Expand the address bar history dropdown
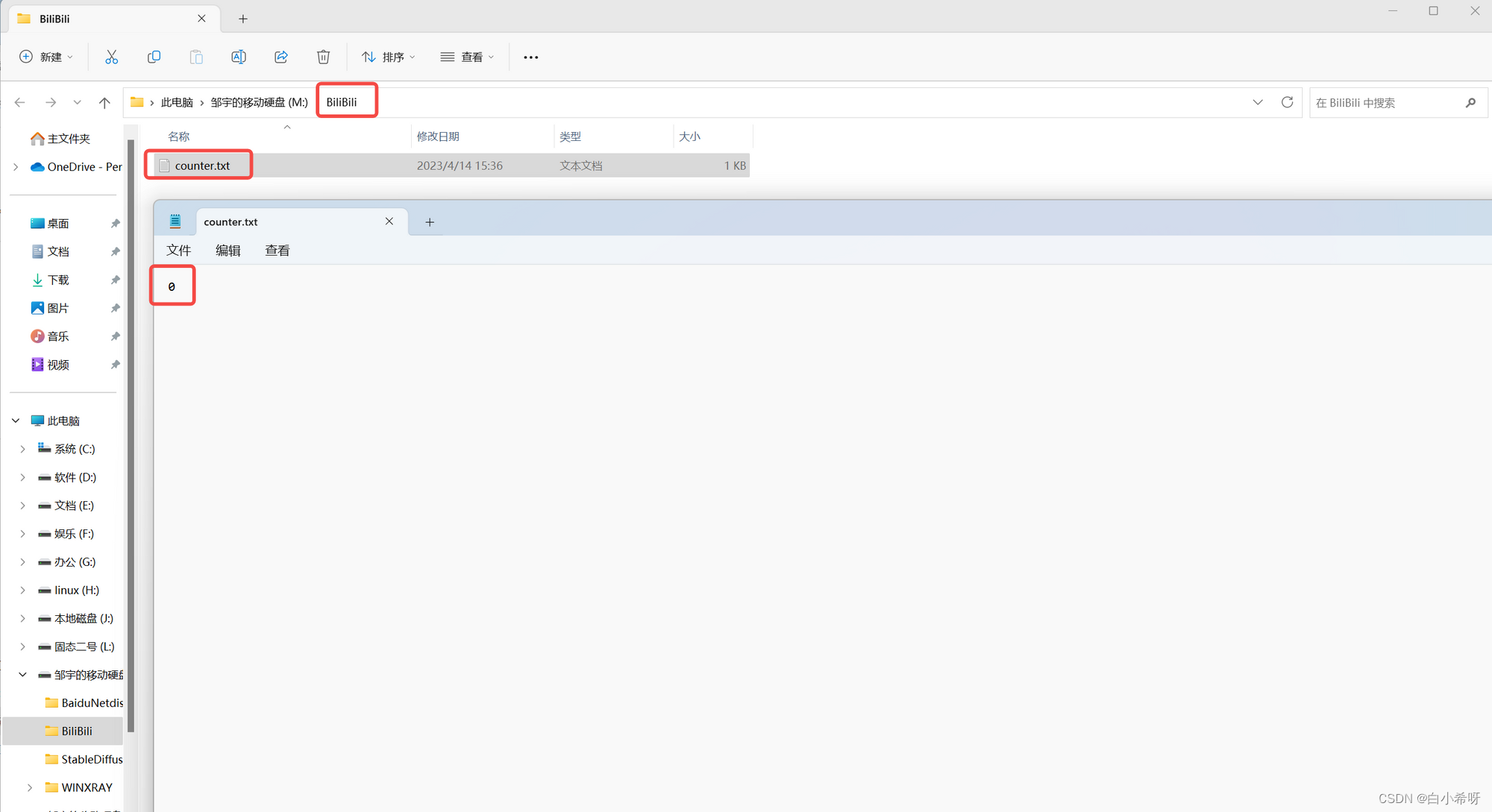Image resolution: width=1492 pixels, height=812 pixels. (x=1258, y=102)
